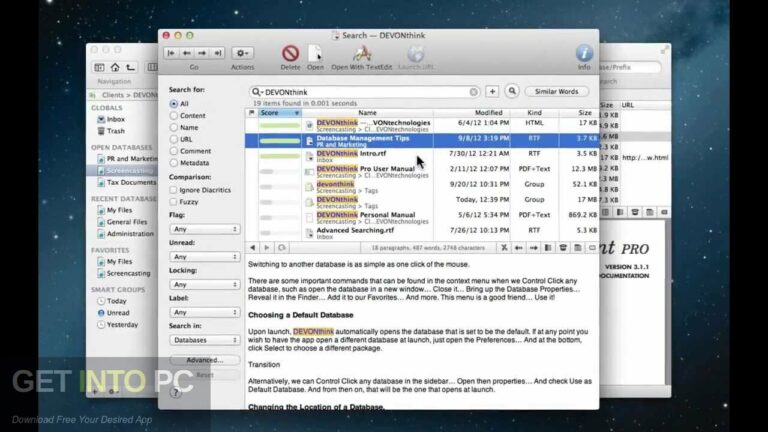The image size is (768, 432).
Task: Click the back triangle in preview bar
Action: tap(253, 248)
